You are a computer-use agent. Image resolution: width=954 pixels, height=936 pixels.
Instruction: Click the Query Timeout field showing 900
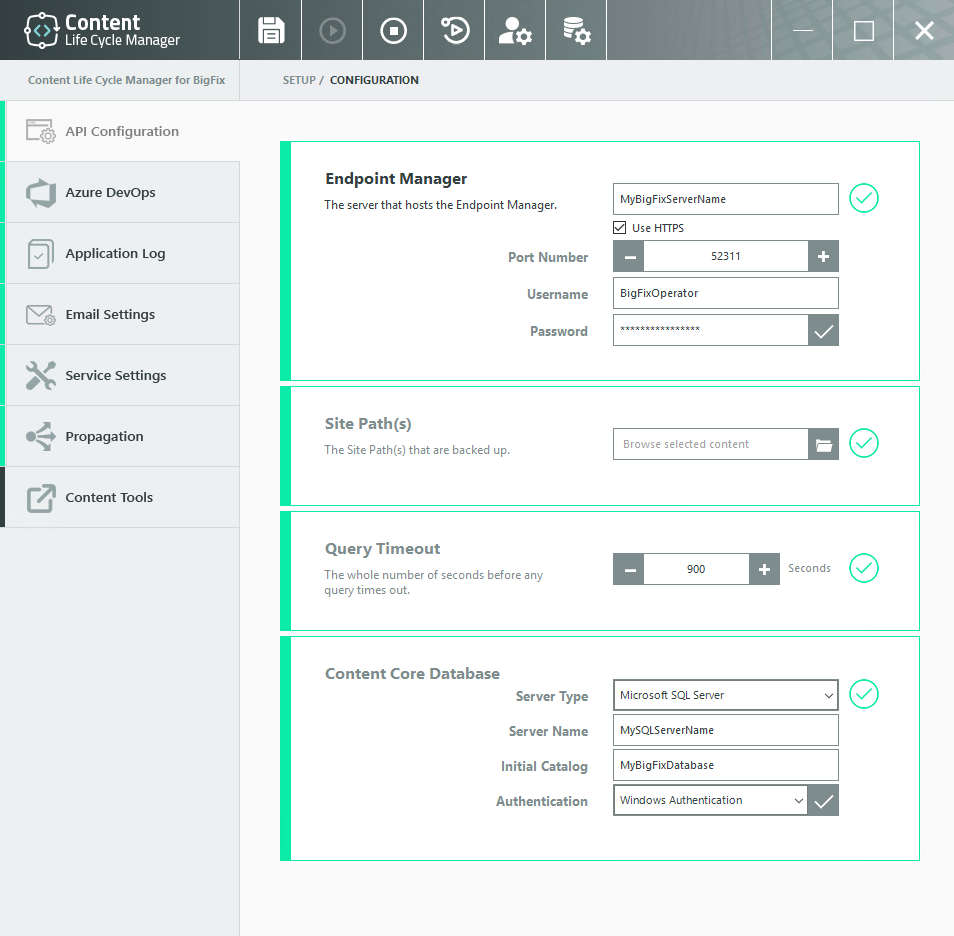tap(696, 569)
